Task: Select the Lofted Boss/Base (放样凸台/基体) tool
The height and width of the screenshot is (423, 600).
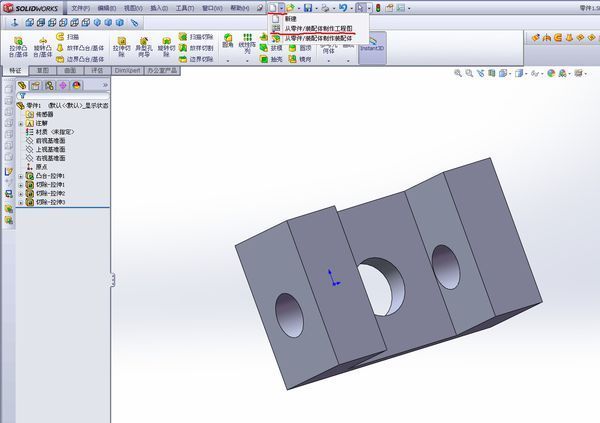Action: (x=80, y=48)
